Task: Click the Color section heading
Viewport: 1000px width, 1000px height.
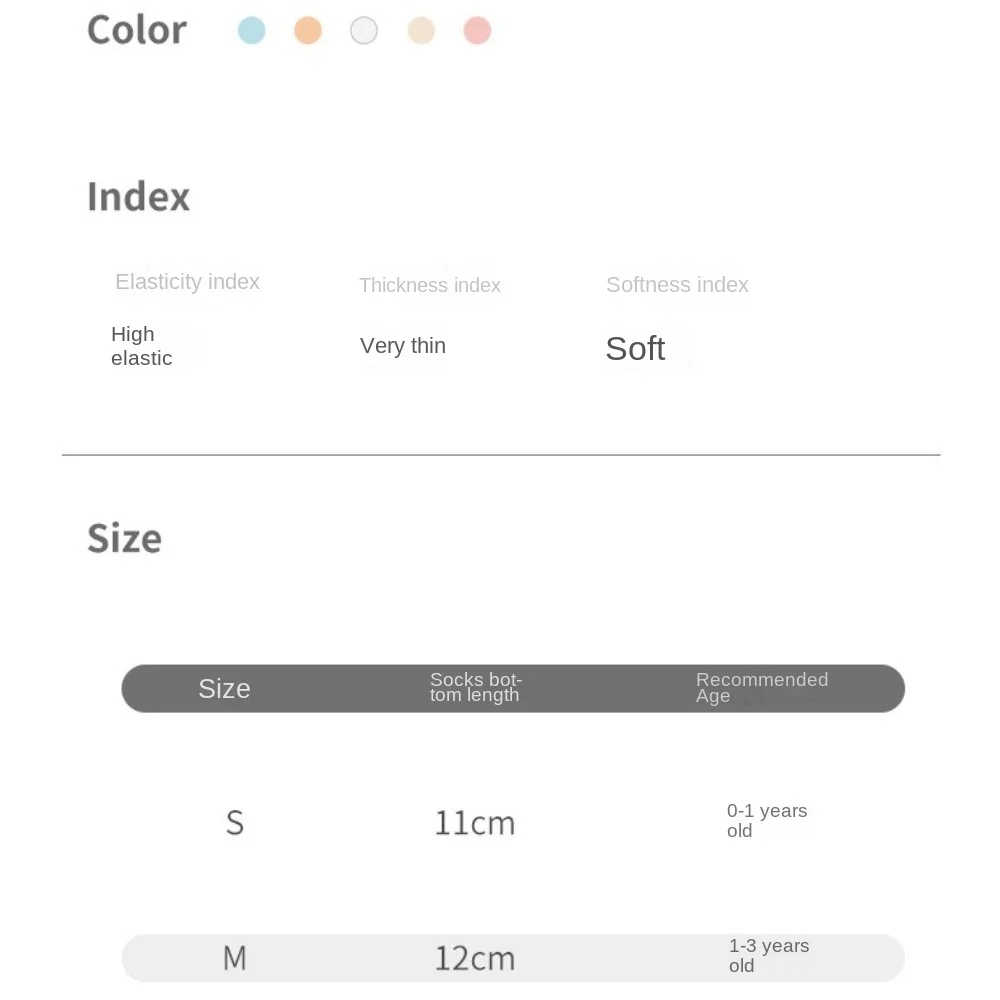Action: click(137, 30)
